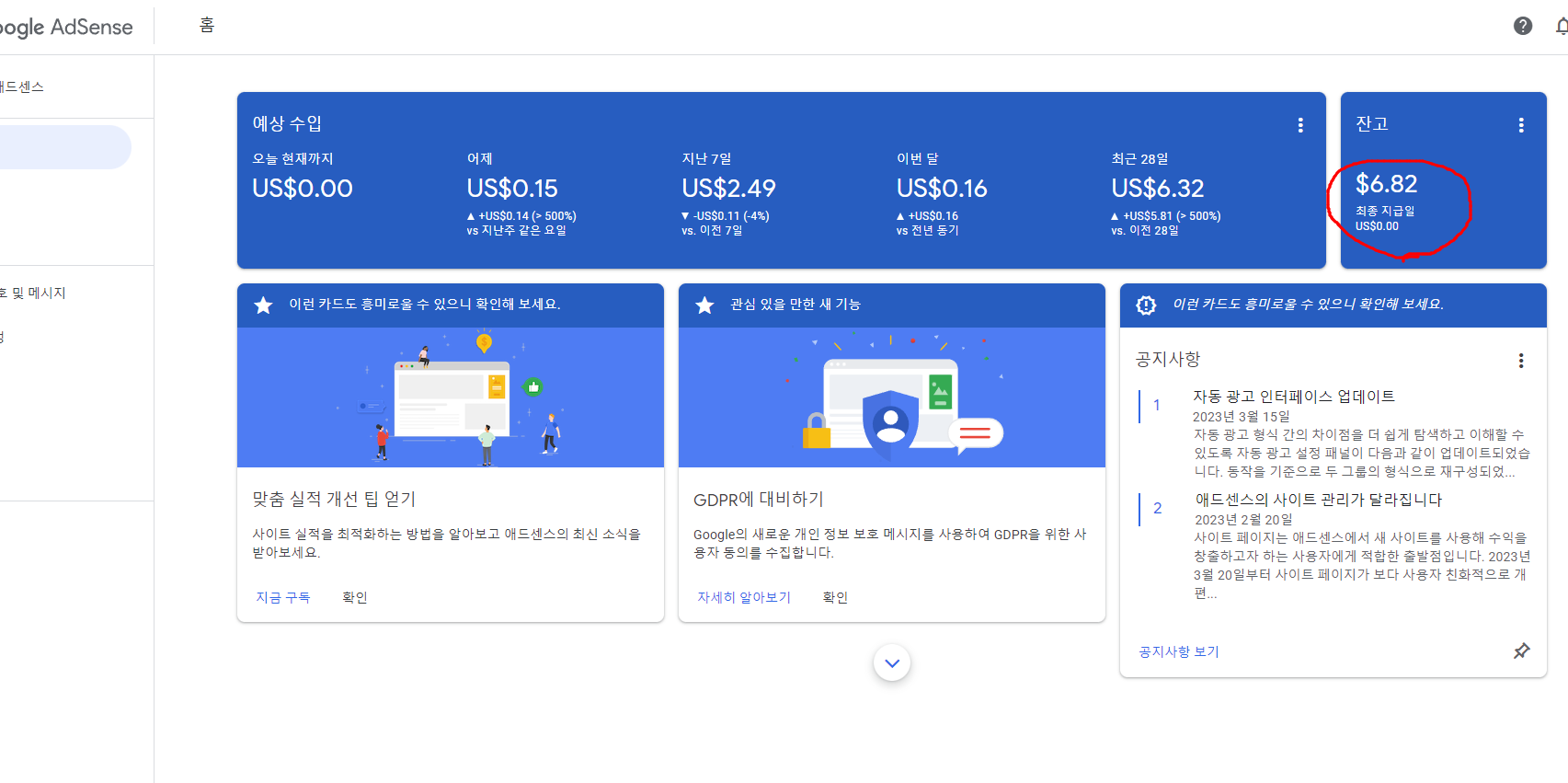Viewport: 1568px width, 783px height.
Task: Open the 공지사항 card options menu
Action: [x=1521, y=361]
